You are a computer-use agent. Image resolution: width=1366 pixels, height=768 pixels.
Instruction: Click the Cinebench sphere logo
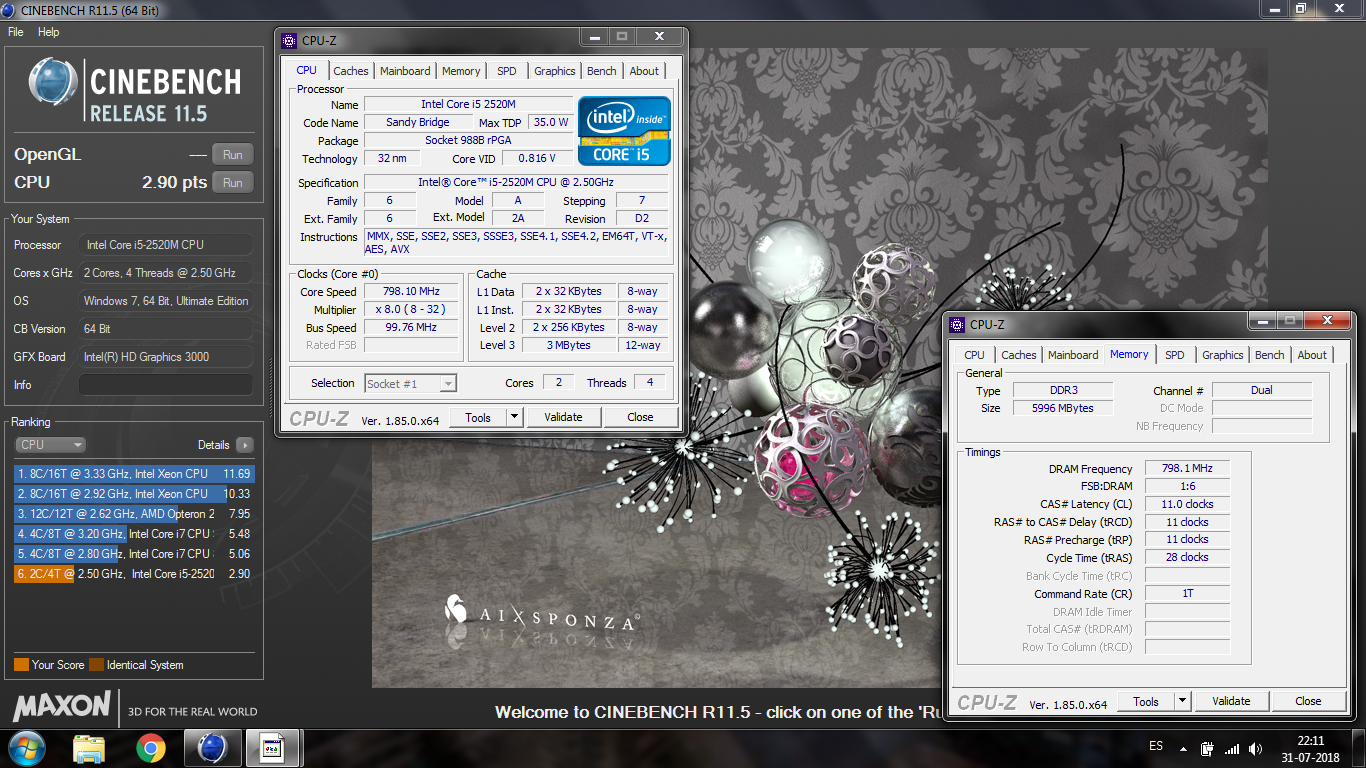(x=54, y=83)
